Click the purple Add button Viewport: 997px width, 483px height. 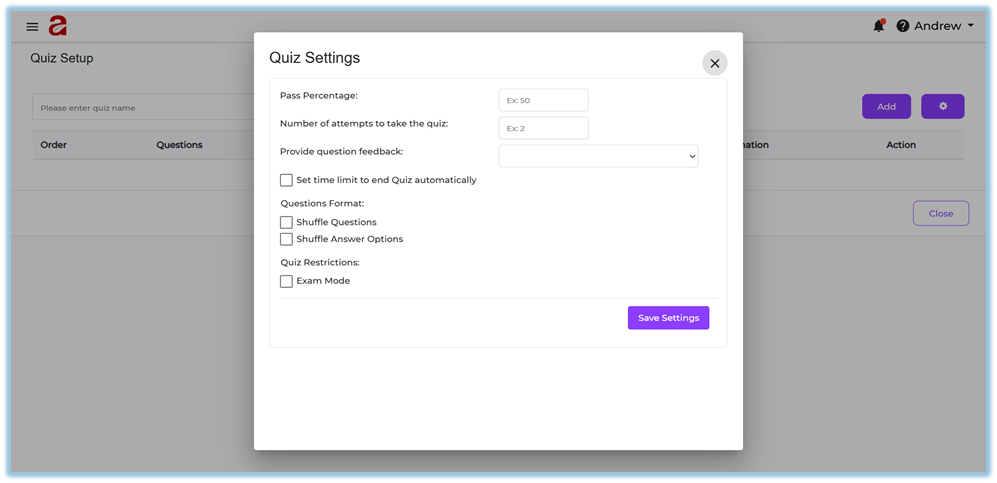click(x=886, y=106)
